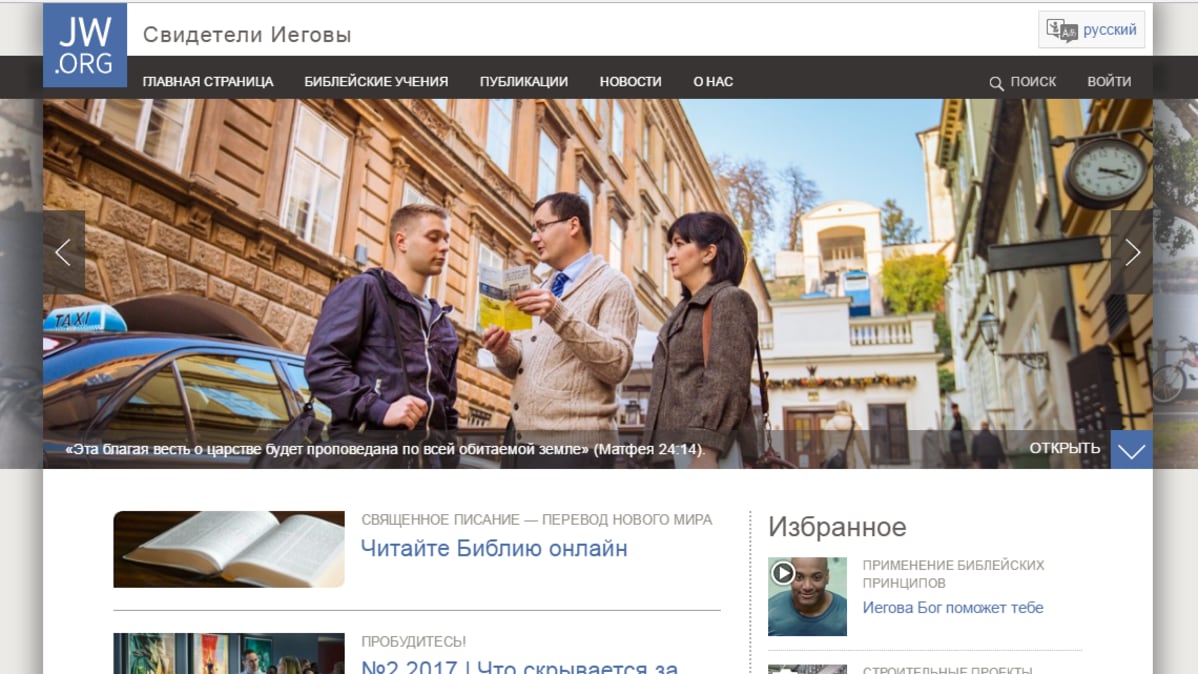The height and width of the screenshot is (674, 1198).
Task: Click the Пробудитесь magazine thumbnail
Action: (x=228, y=653)
